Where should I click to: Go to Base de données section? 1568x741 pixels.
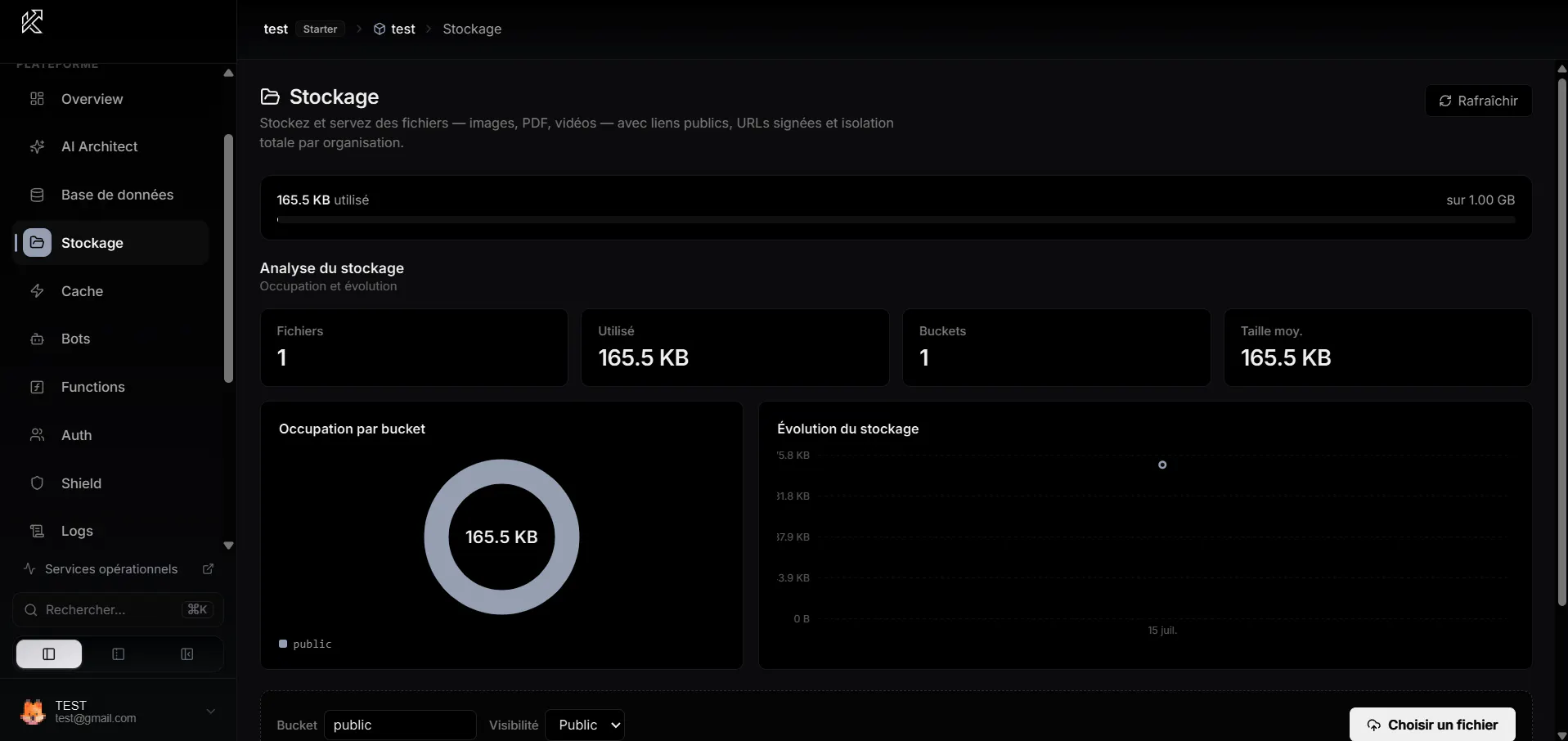point(111,195)
